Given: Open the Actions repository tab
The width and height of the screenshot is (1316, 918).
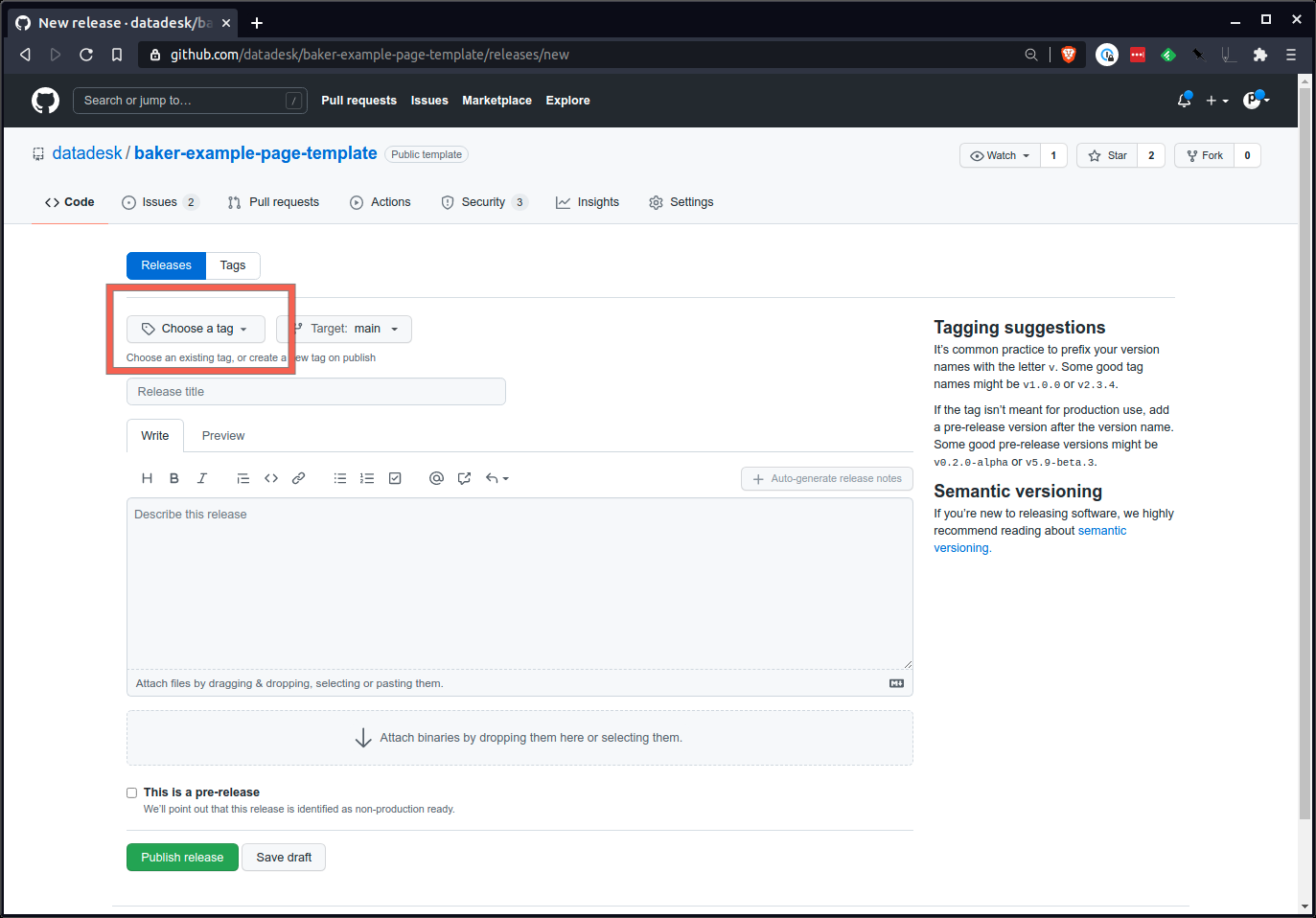Looking at the screenshot, I should [381, 202].
